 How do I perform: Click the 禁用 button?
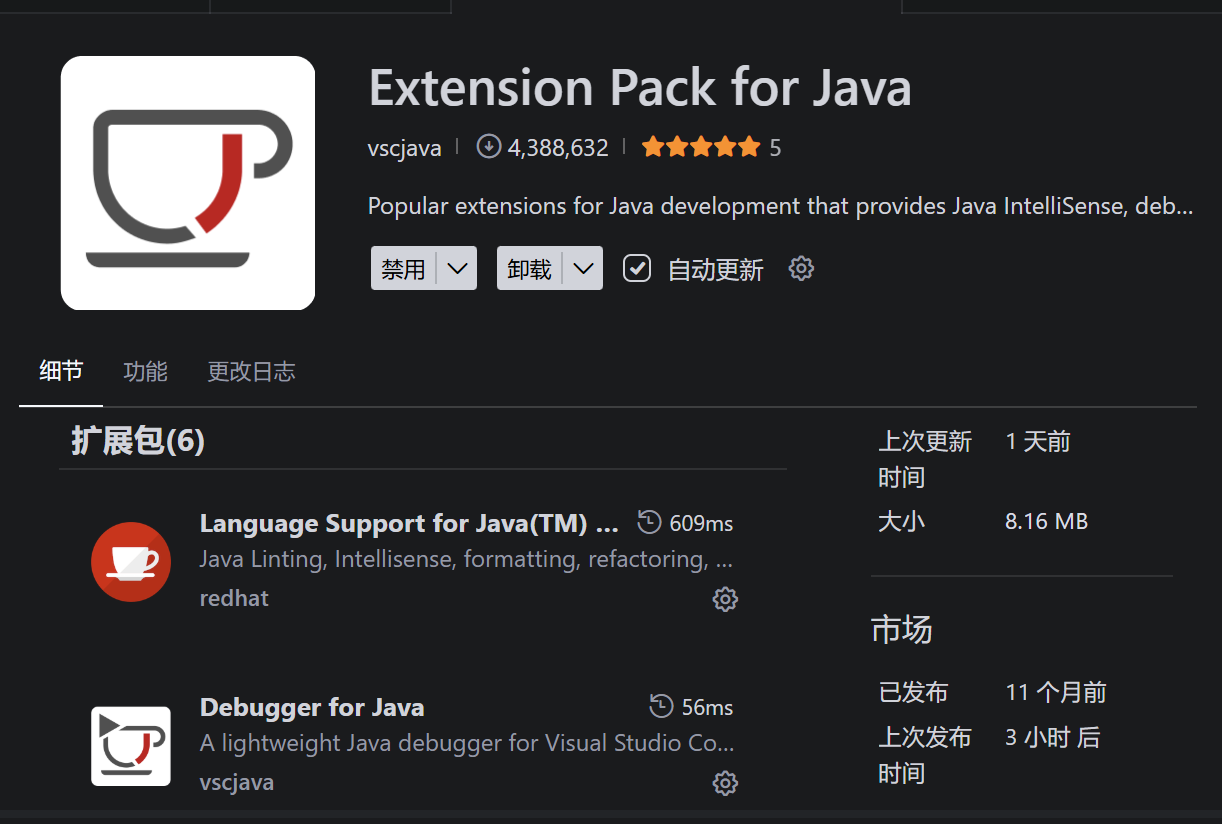tap(404, 268)
